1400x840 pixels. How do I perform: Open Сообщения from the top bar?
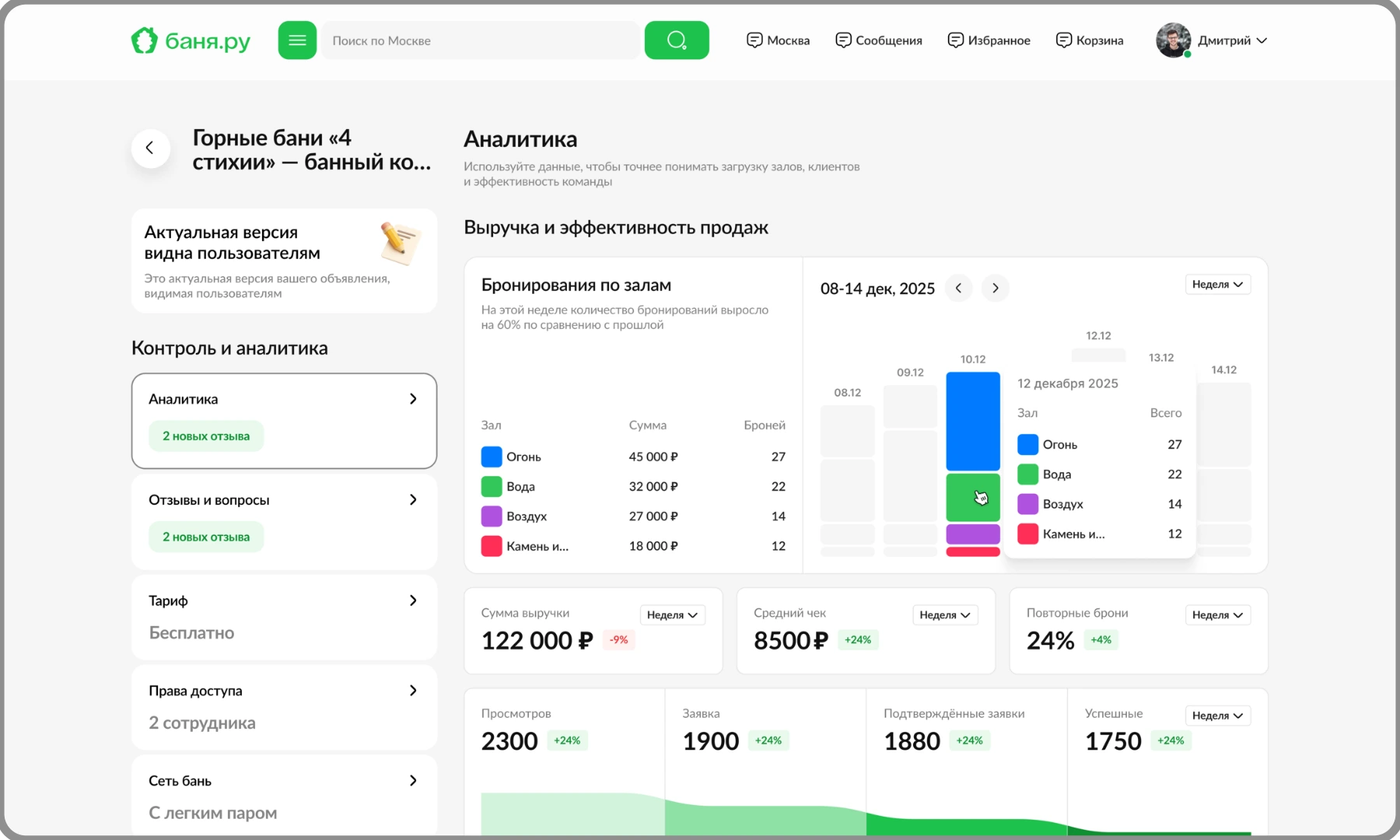[879, 40]
